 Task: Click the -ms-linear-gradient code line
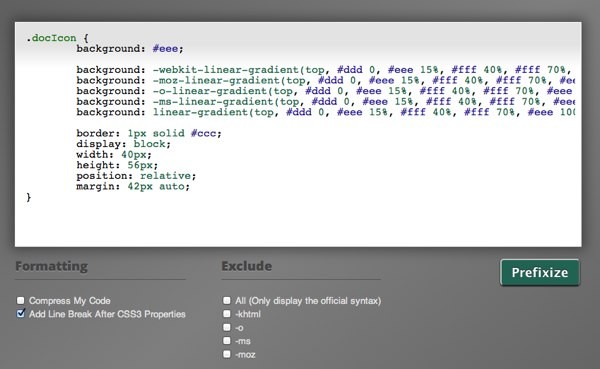[x=325, y=102]
